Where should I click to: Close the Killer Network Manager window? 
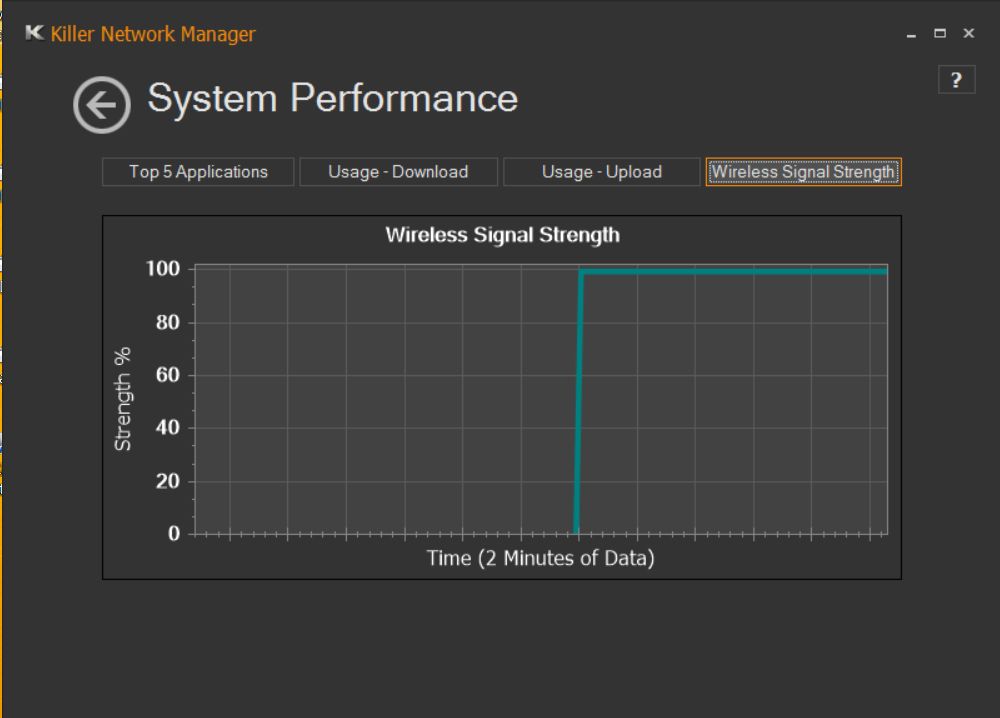[x=969, y=33]
